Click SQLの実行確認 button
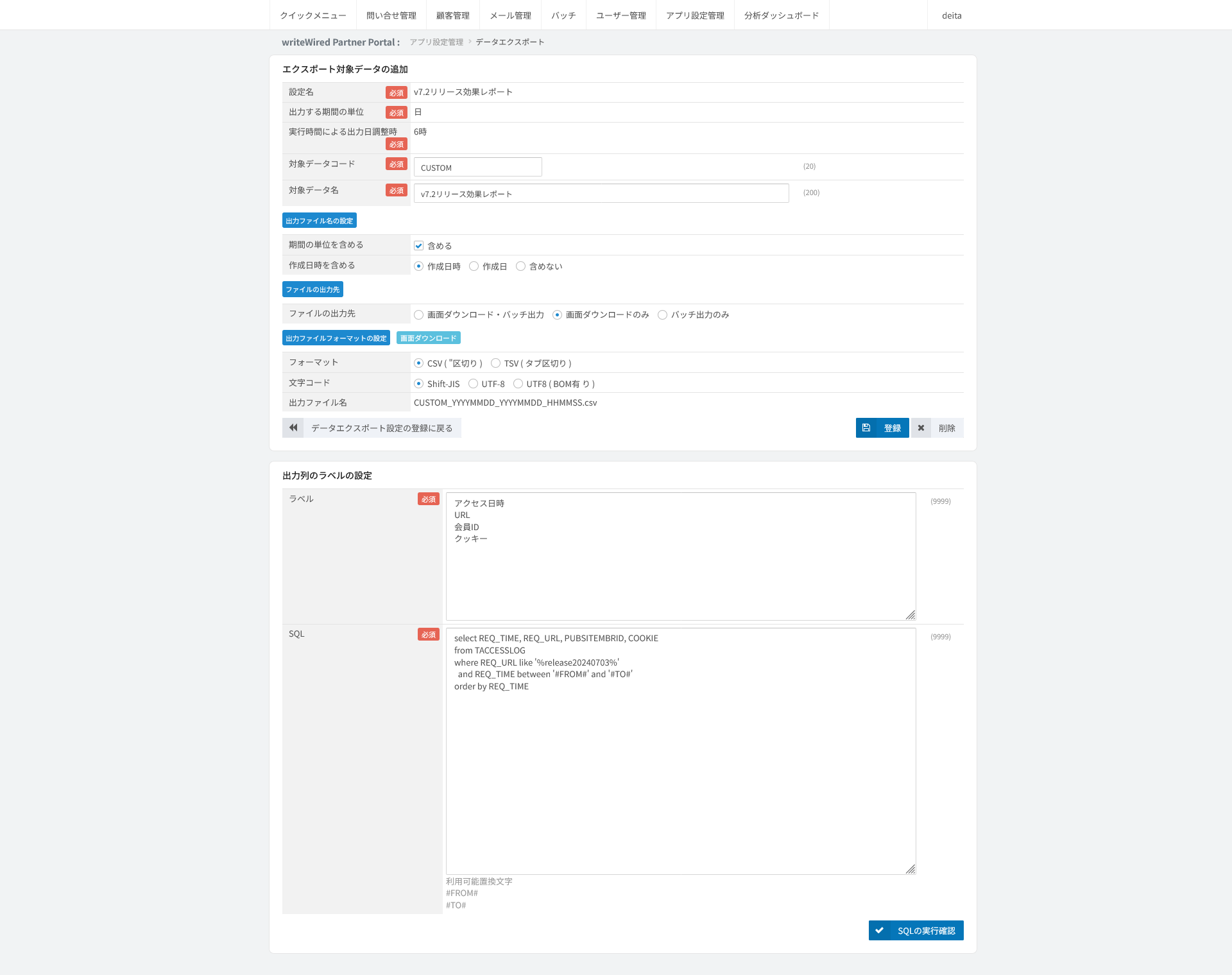The width and height of the screenshot is (1232, 975). 916,930
